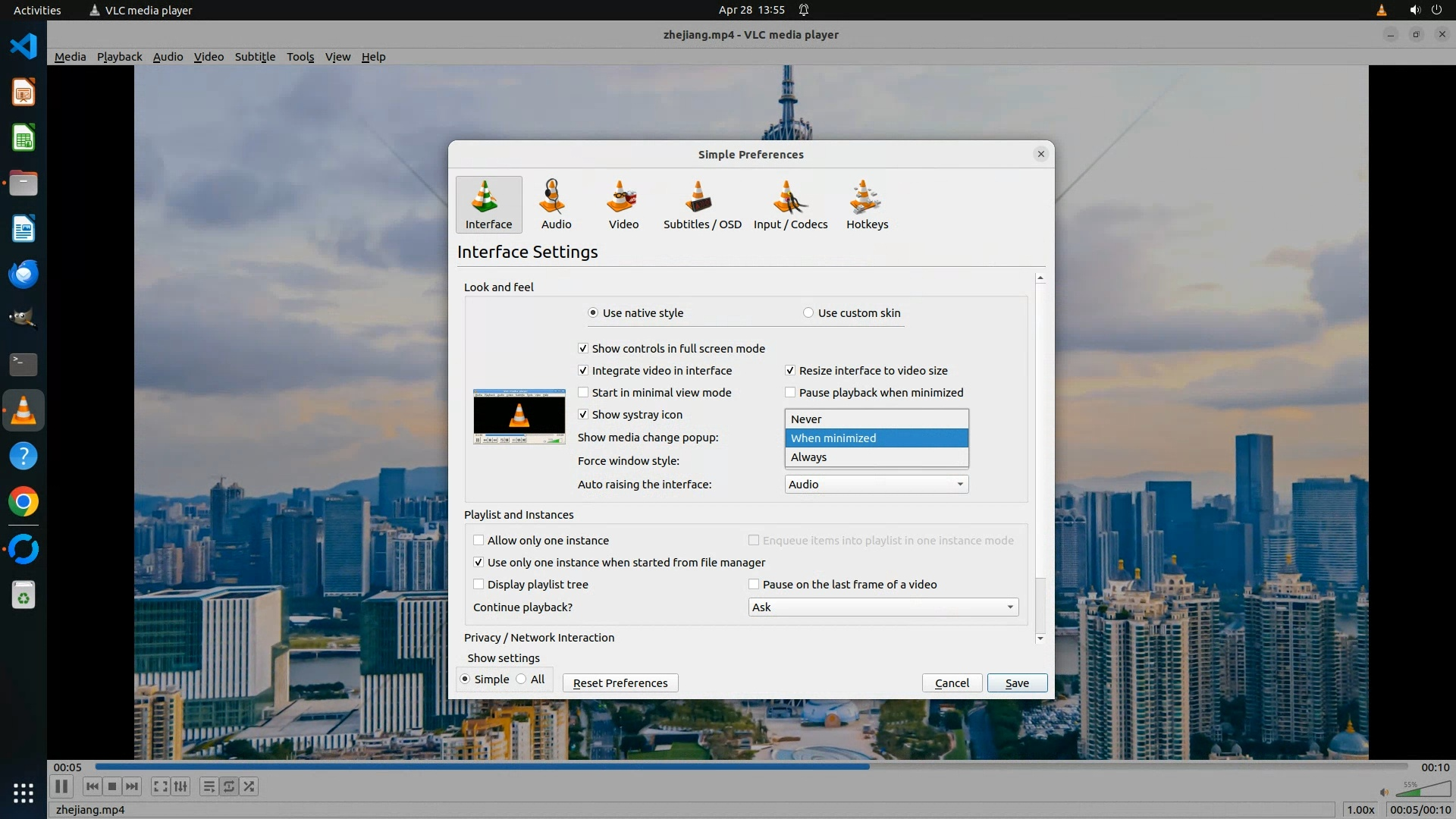Open the Playback menu
The height and width of the screenshot is (819, 1456).
point(119,57)
